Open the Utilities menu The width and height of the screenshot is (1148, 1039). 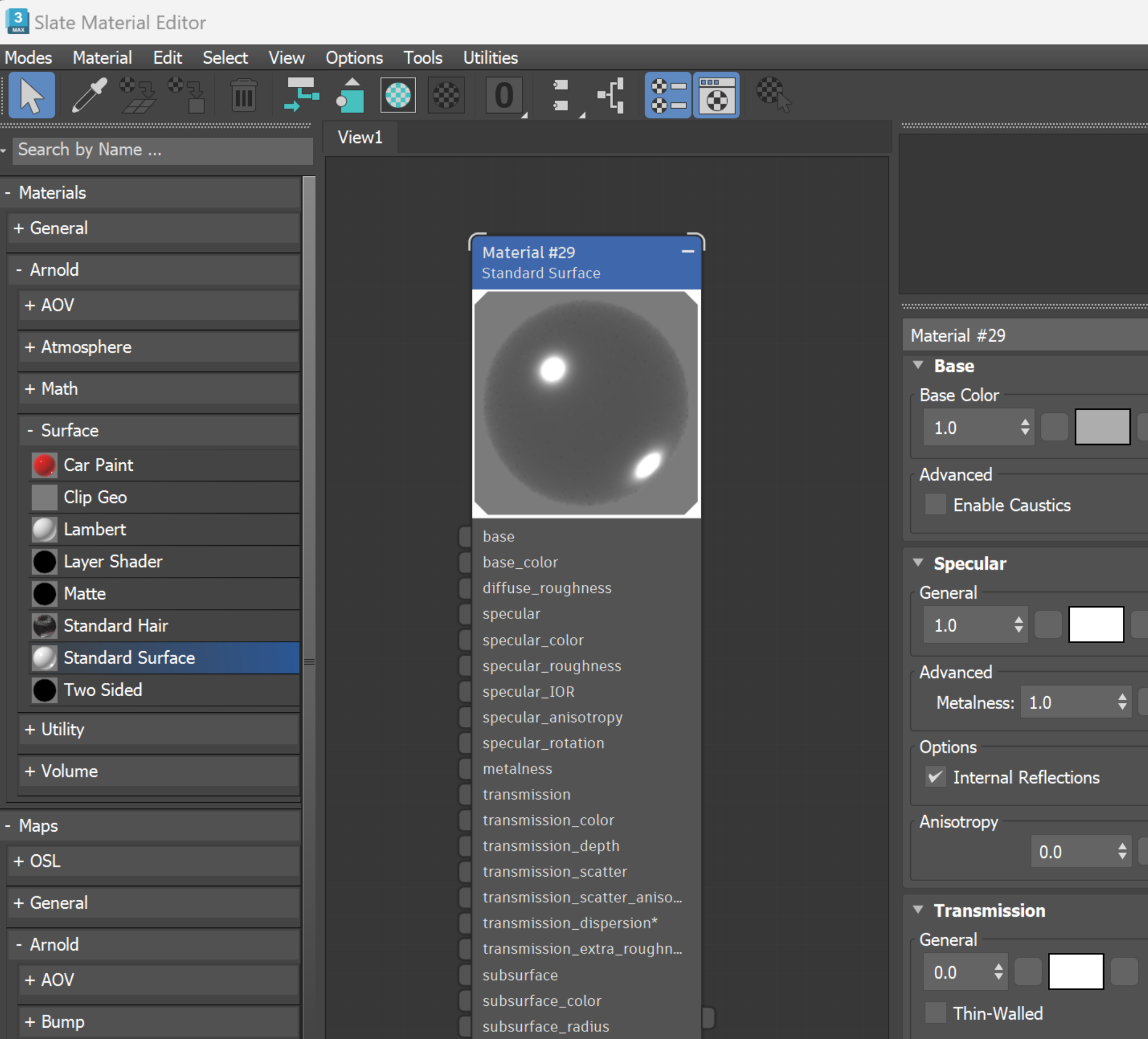(x=490, y=57)
